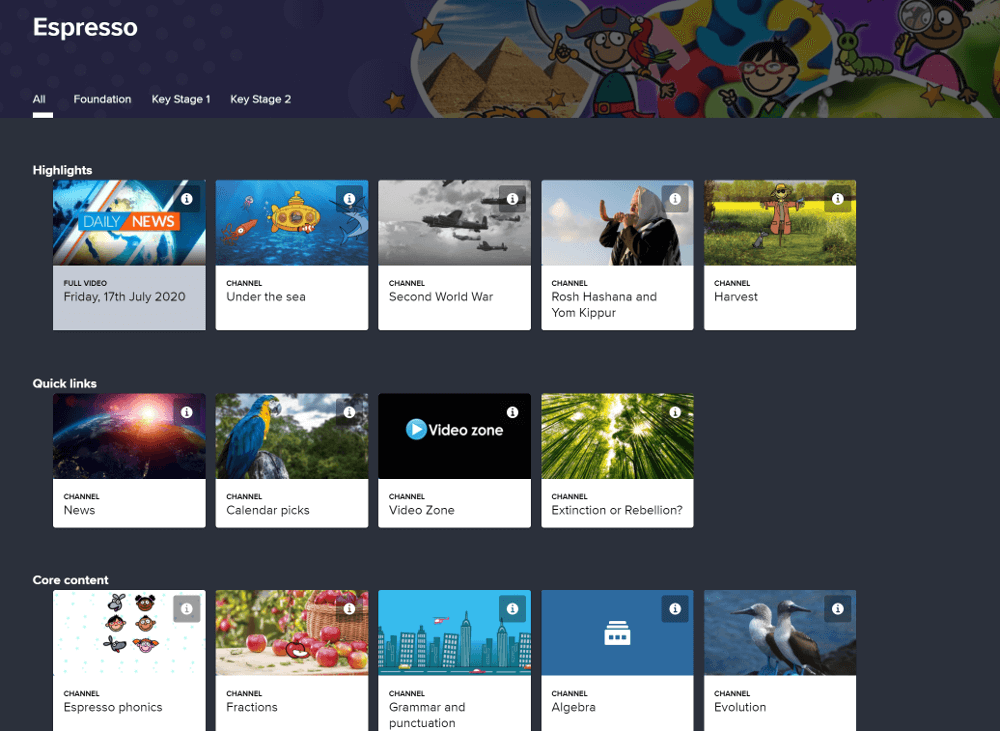This screenshot has width=1000, height=731.
Task: Open Friday, 17th July 2020 full video
Action: click(x=124, y=297)
